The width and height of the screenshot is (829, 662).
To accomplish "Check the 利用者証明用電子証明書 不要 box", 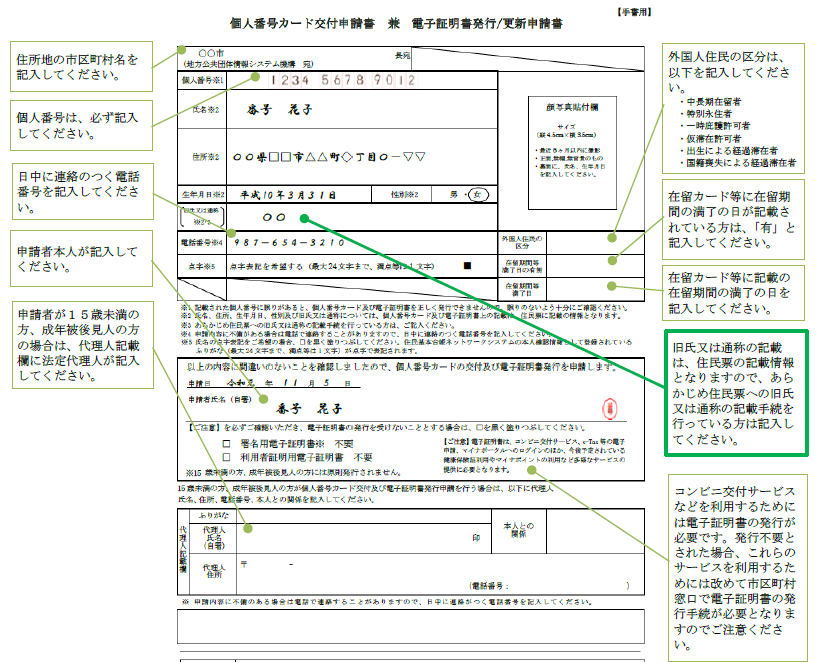I will tap(226, 457).
